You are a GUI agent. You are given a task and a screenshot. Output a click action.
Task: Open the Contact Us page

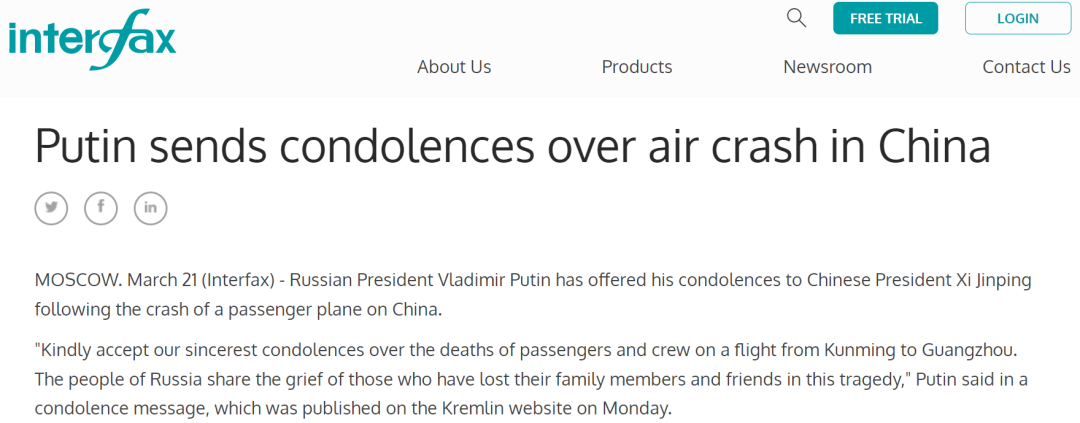pos(1026,67)
